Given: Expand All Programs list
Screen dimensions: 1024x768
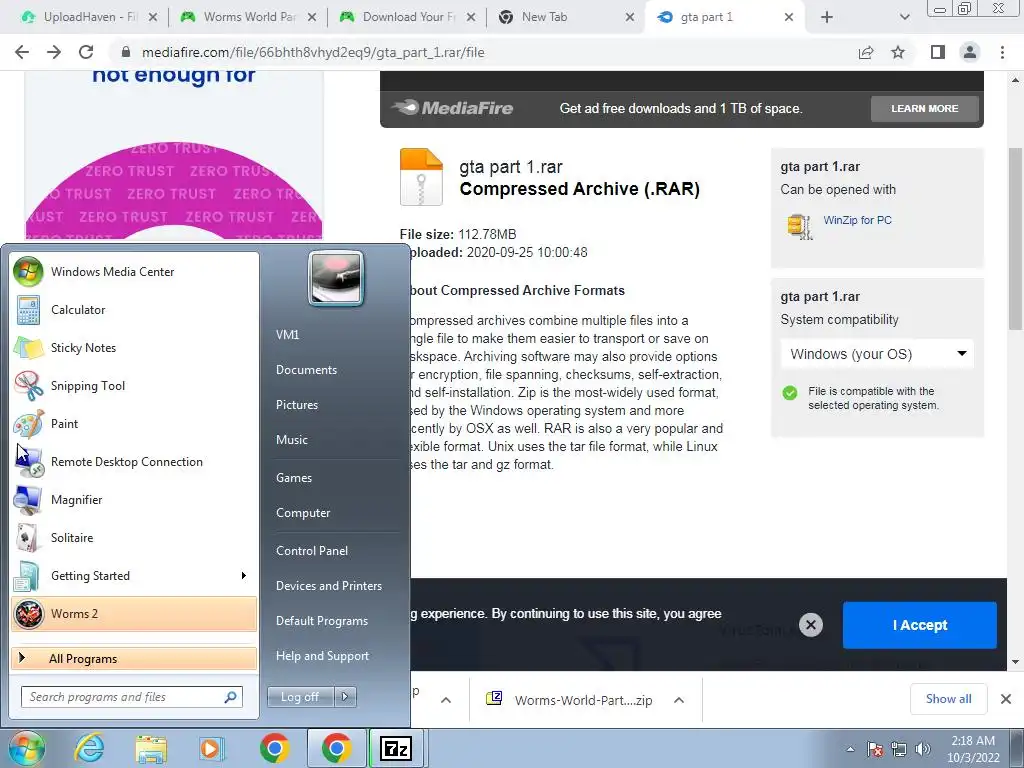Looking at the screenshot, I should 134,658.
